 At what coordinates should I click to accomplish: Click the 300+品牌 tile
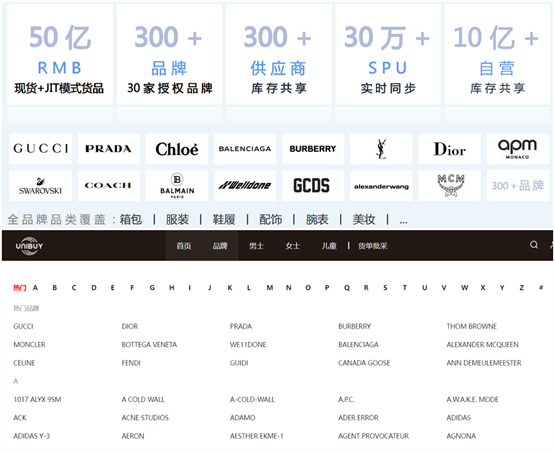tap(517, 185)
